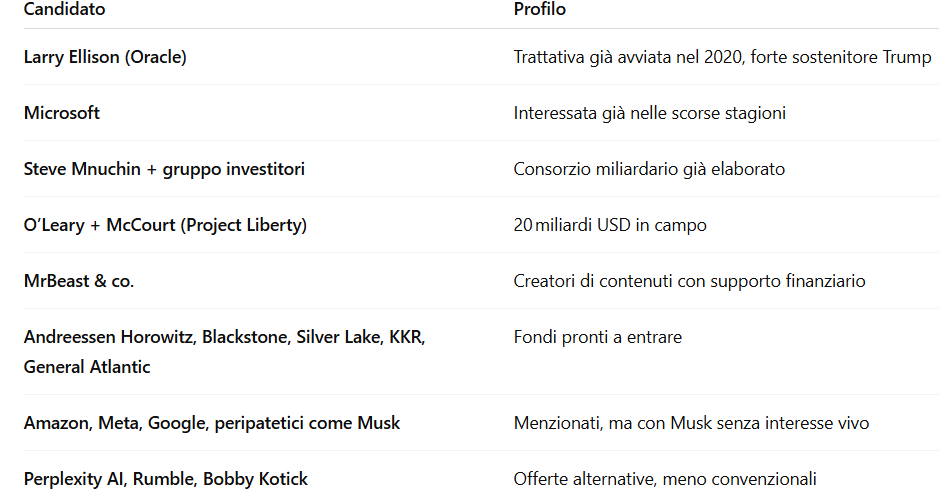Click the Andreessen Horowitz, Blackstone candidate cell

tap(225, 351)
